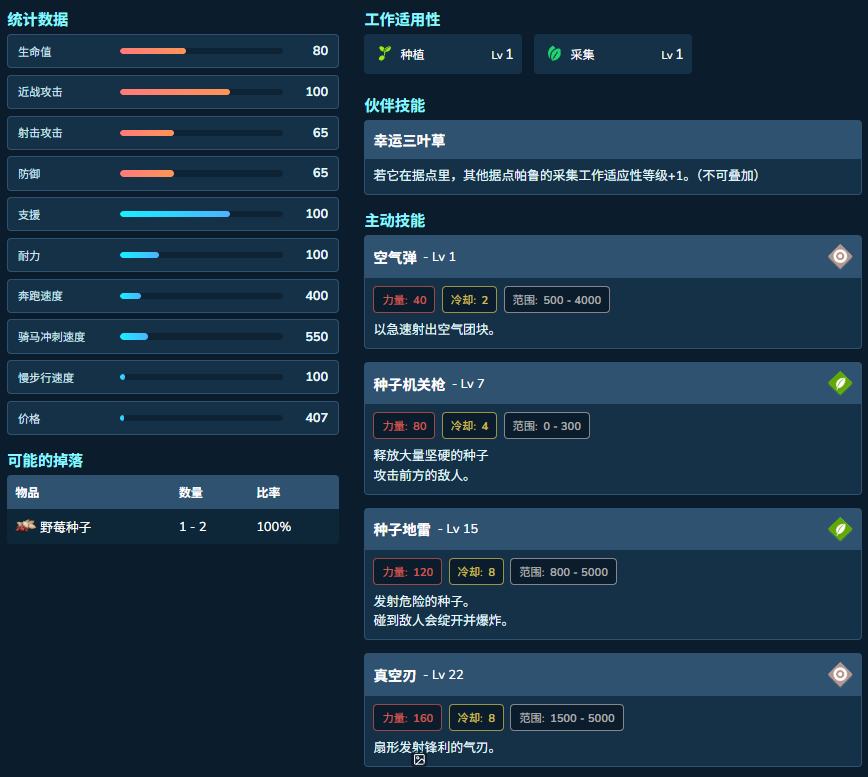Image resolution: width=868 pixels, height=777 pixels.
Task: Click the grass element icon on 种子地雷
Action: pyautogui.click(x=840, y=529)
